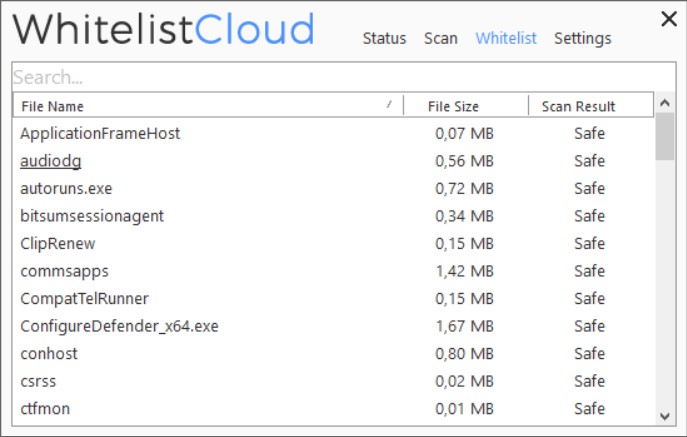Select the ctfmon list entry
The height and width of the screenshot is (437, 687).
click(45, 408)
